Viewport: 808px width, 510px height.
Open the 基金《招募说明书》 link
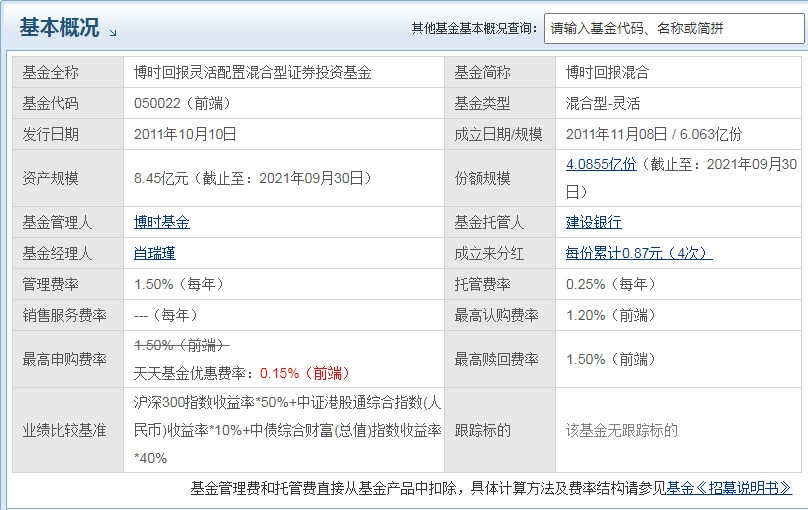729,487
